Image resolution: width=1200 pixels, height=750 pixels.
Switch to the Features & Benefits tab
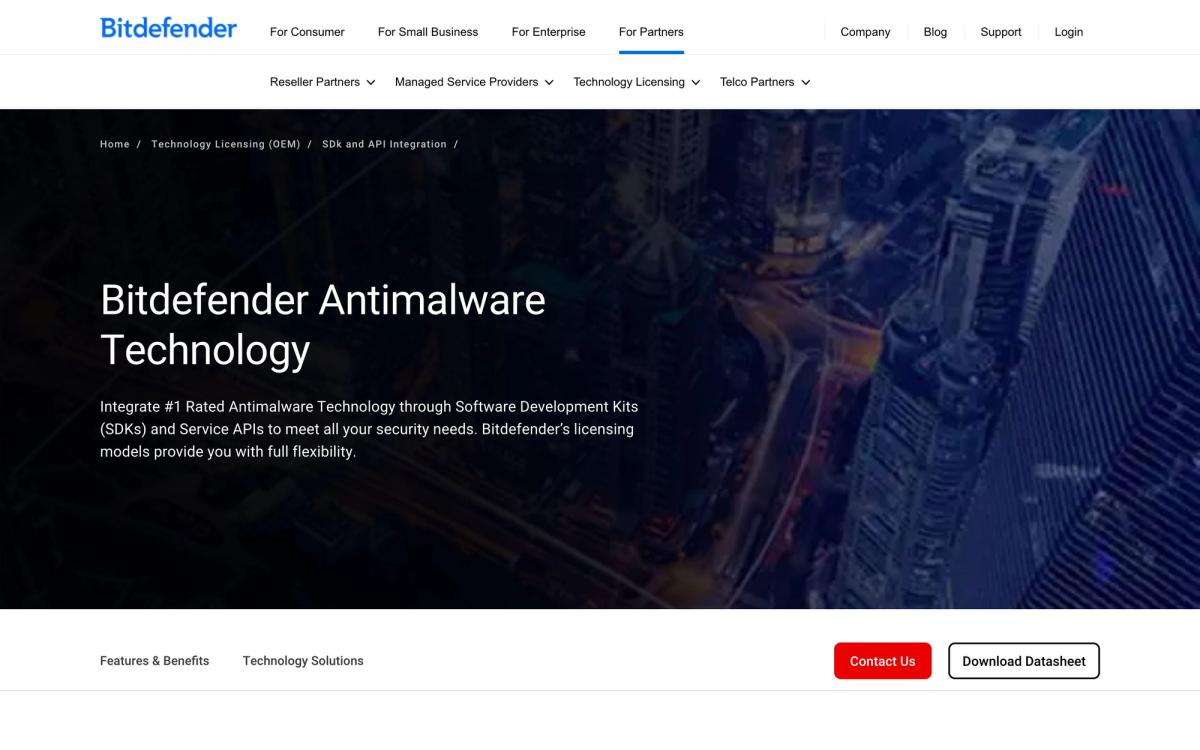(155, 661)
